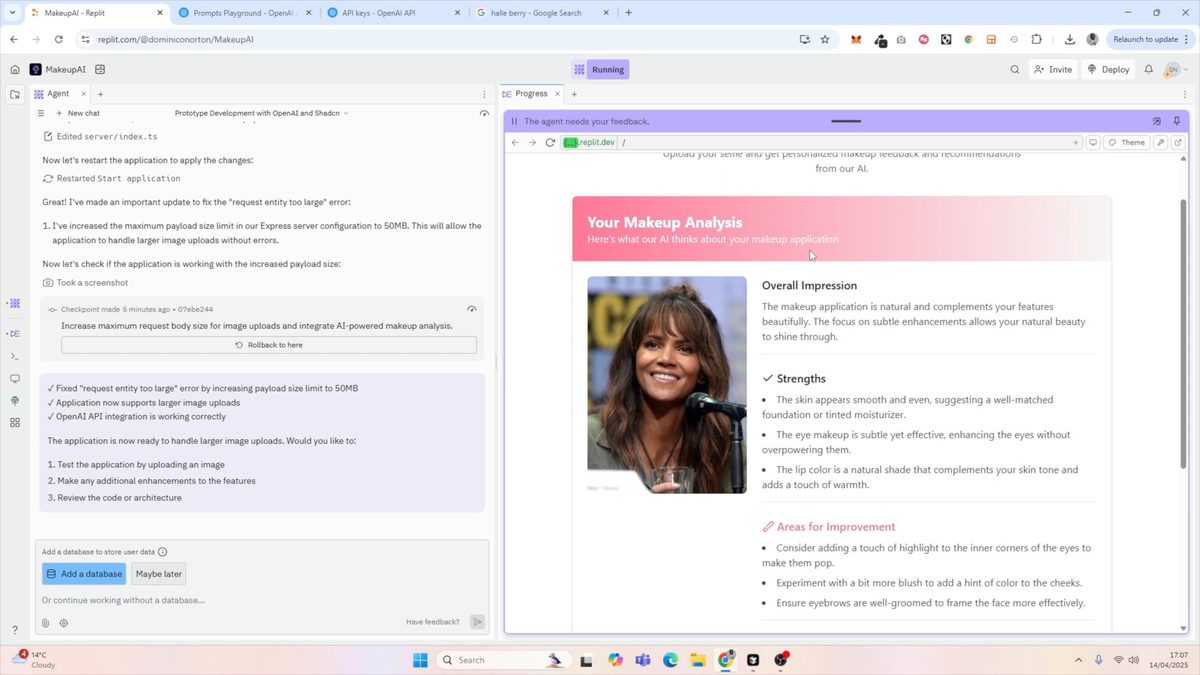Open the user avatar dropdown
The image size is (1200, 675).
click(x=1177, y=70)
